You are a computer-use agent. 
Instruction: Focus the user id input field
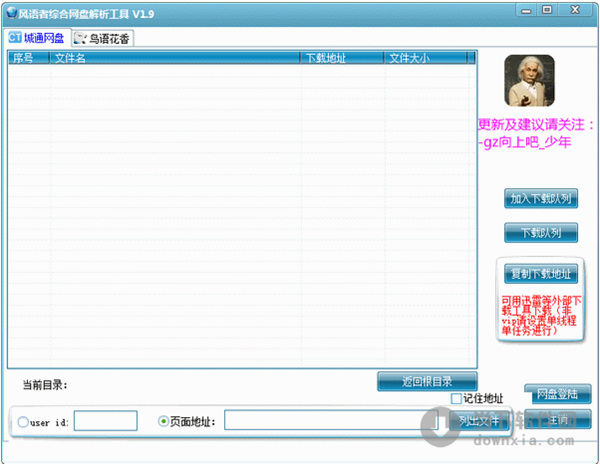[x=106, y=421]
